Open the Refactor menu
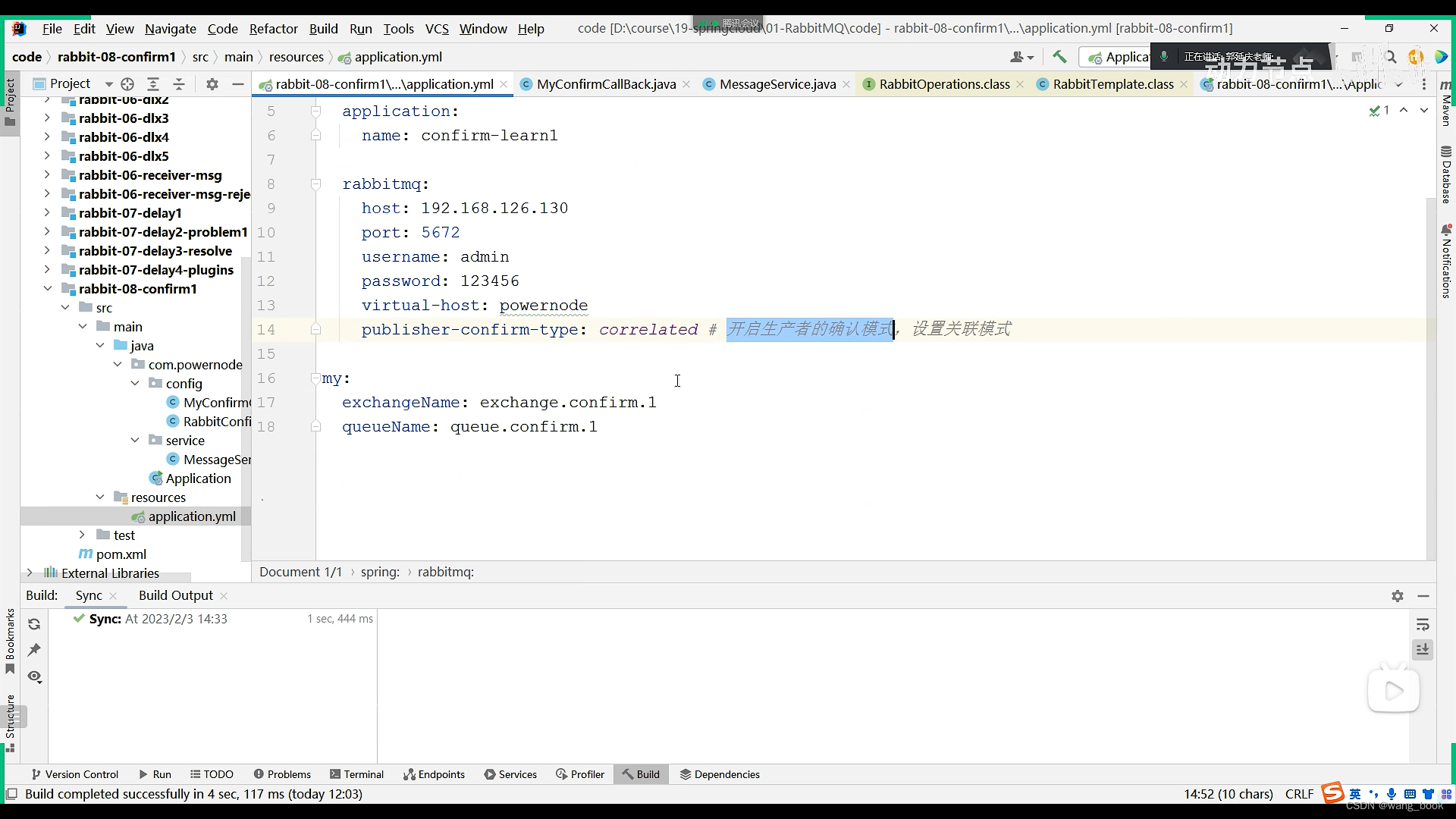 point(273,29)
